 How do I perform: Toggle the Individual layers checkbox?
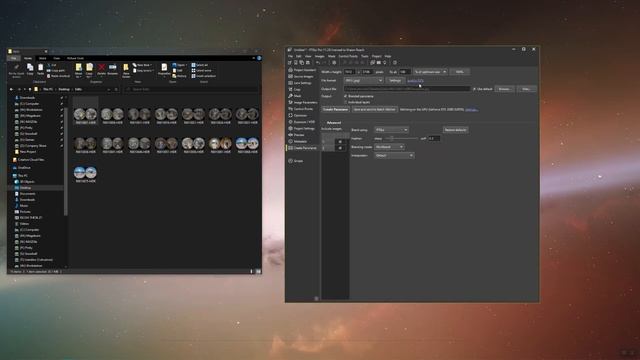pos(346,102)
